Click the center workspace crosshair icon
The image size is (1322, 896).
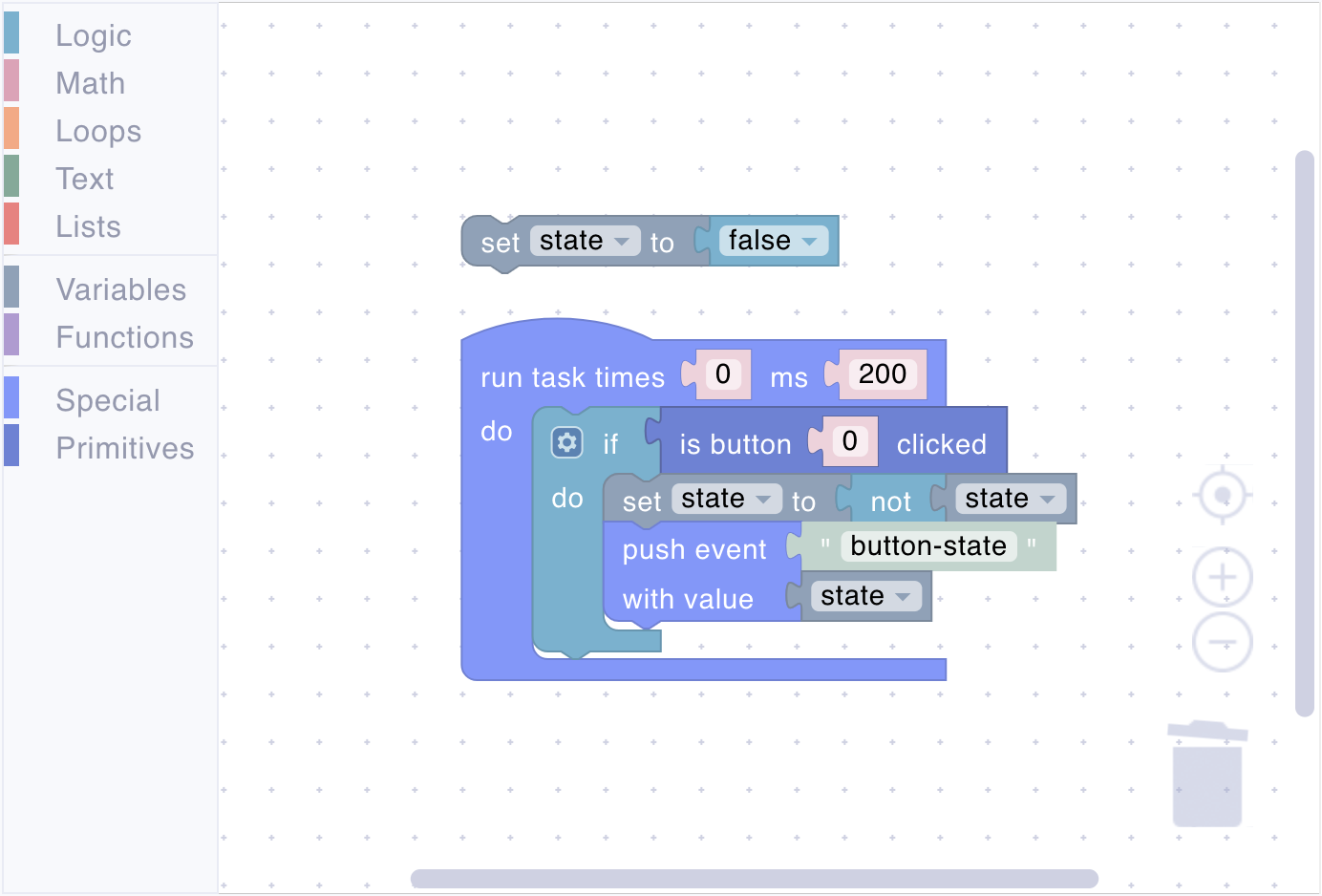pos(1223,495)
